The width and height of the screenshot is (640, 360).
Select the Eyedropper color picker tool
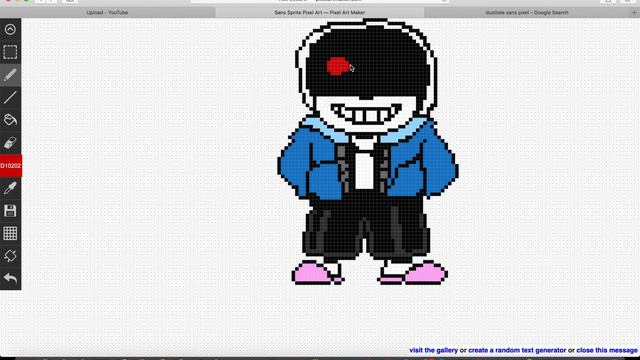[10, 188]
